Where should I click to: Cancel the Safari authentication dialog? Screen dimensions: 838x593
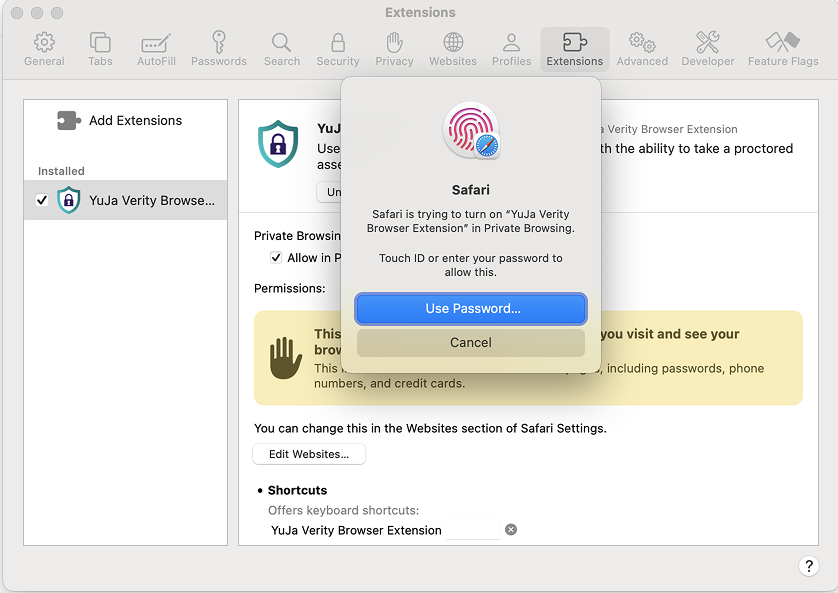471,342
